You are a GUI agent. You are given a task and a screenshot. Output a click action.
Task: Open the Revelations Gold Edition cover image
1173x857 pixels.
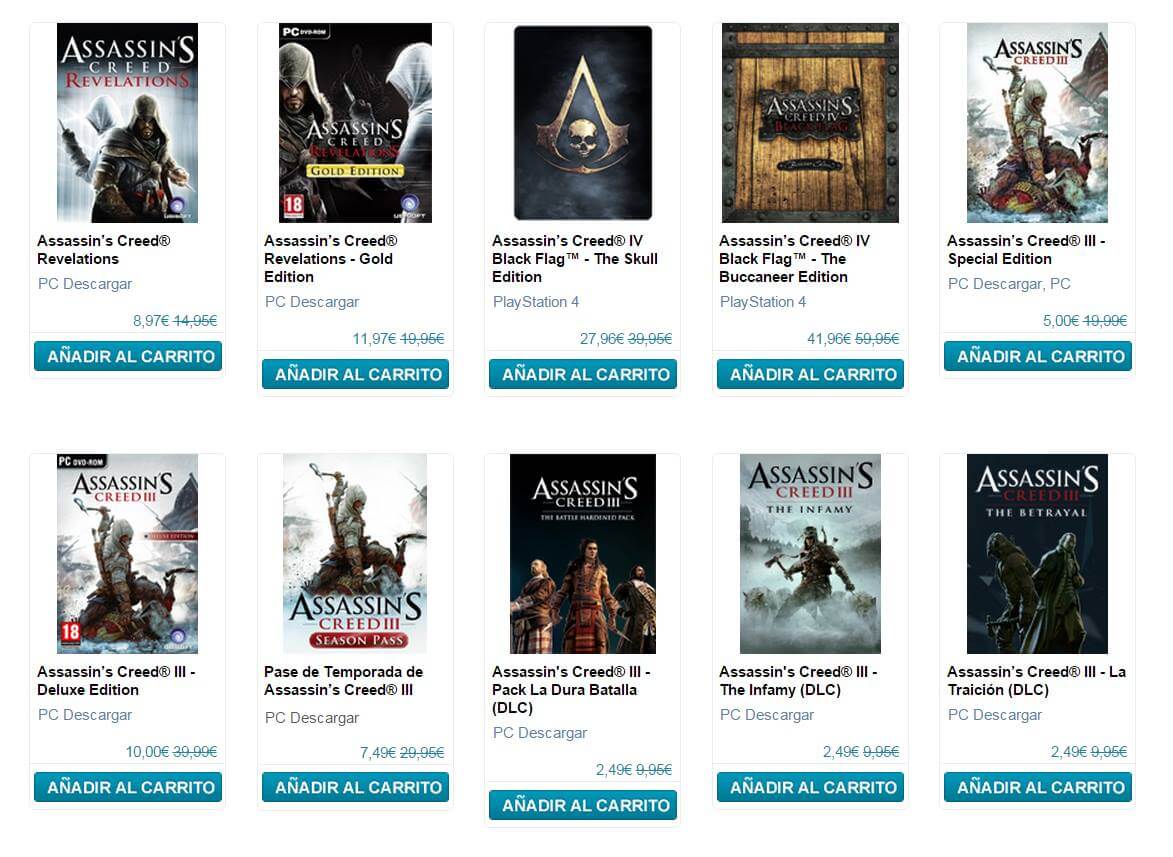tap(355, 123)
